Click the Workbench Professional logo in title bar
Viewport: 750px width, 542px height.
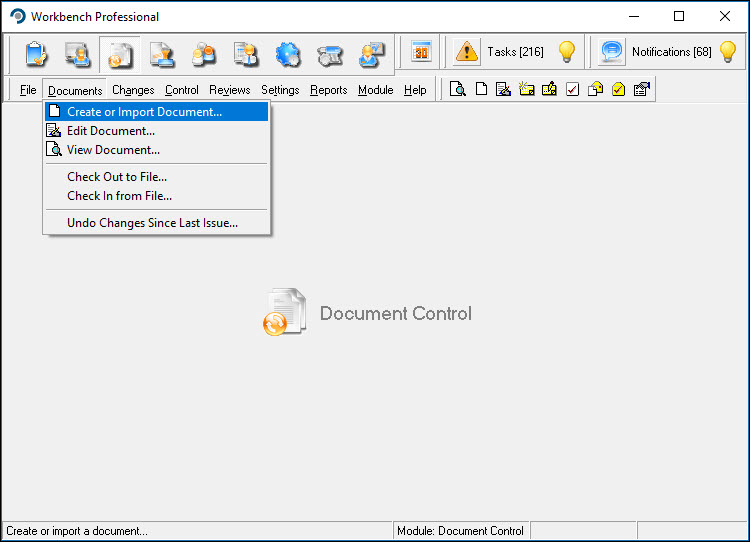tap(17, 16)
